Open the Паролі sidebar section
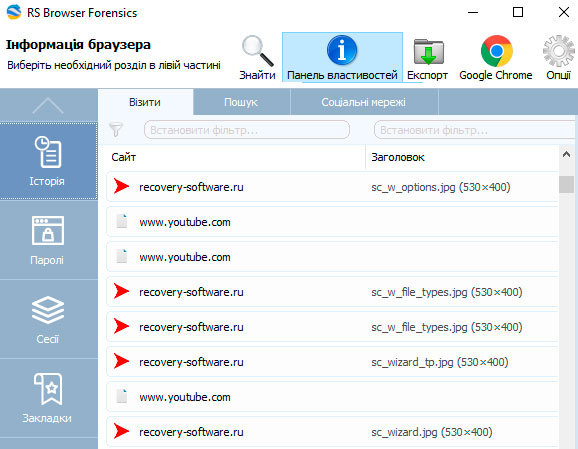The height and width of the screenshot is (449, 578). click(x=48, y=240)
